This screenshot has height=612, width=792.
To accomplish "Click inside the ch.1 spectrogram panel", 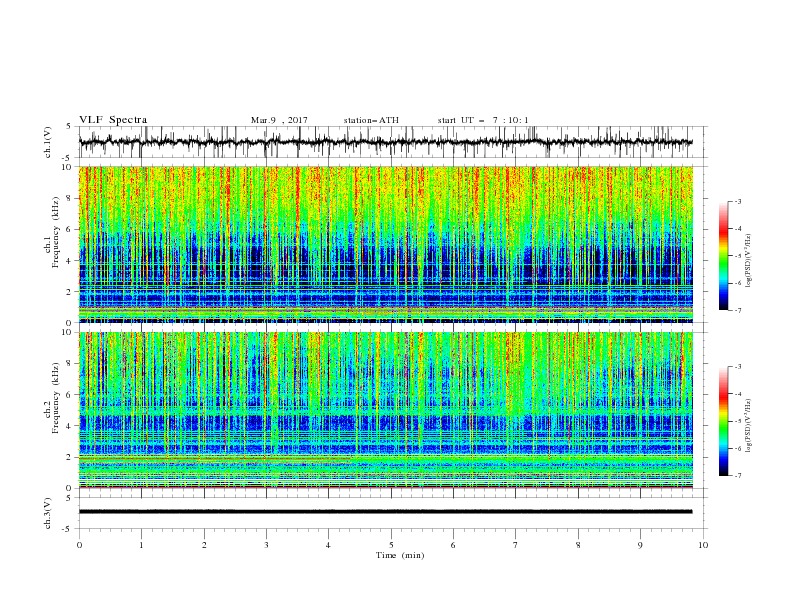I will pyautogui.click(x=386, y=244).
